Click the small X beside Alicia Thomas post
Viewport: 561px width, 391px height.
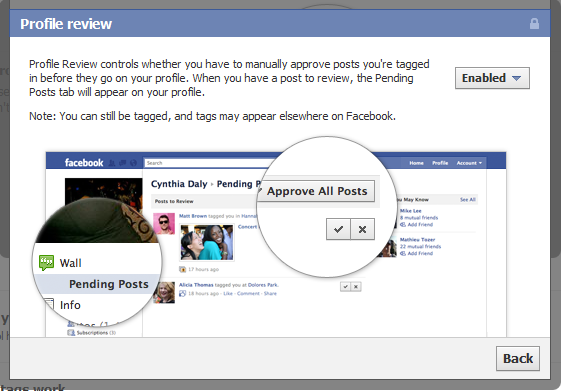[356, 287]
